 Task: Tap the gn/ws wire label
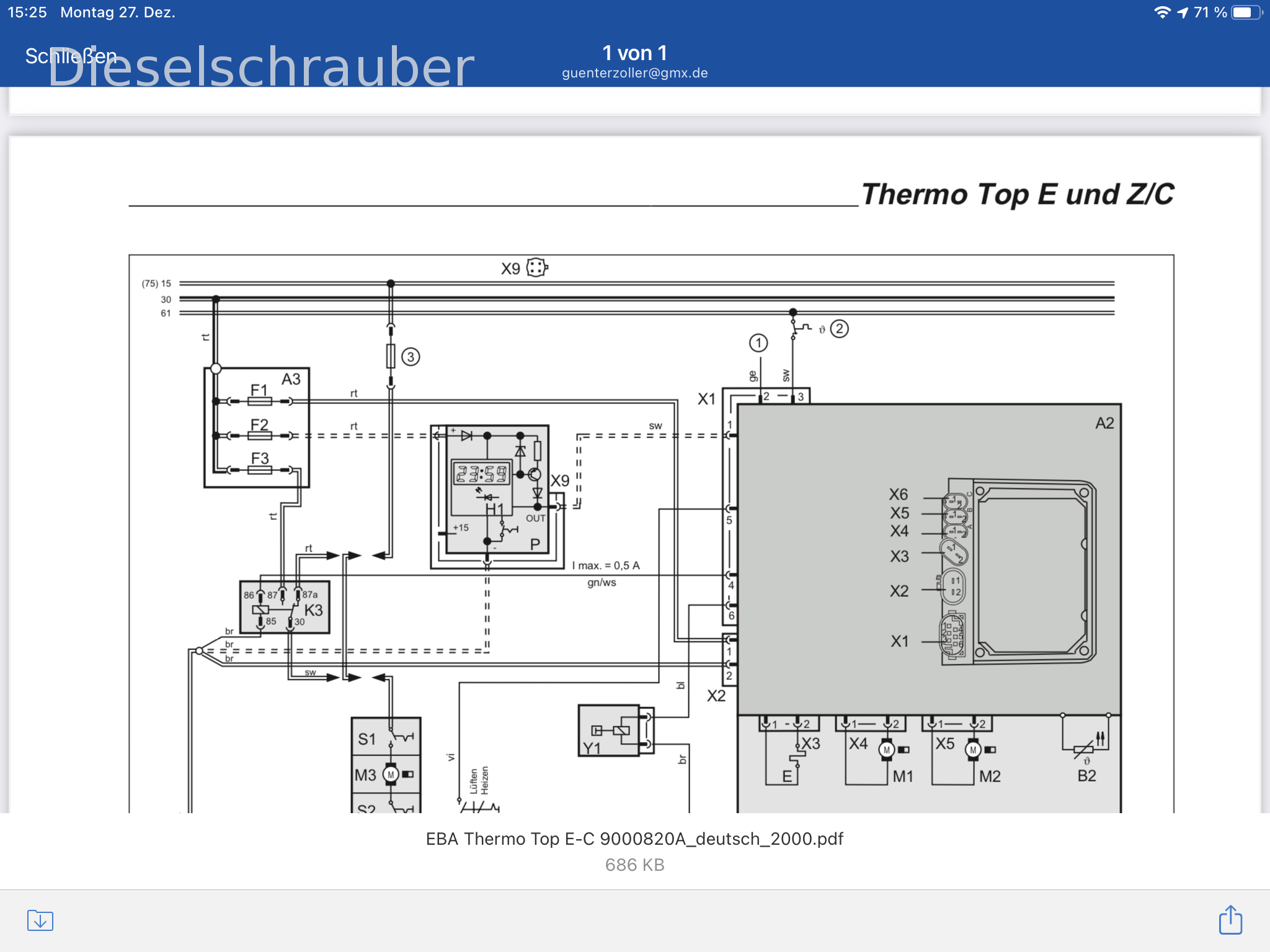tap(602, 583)
